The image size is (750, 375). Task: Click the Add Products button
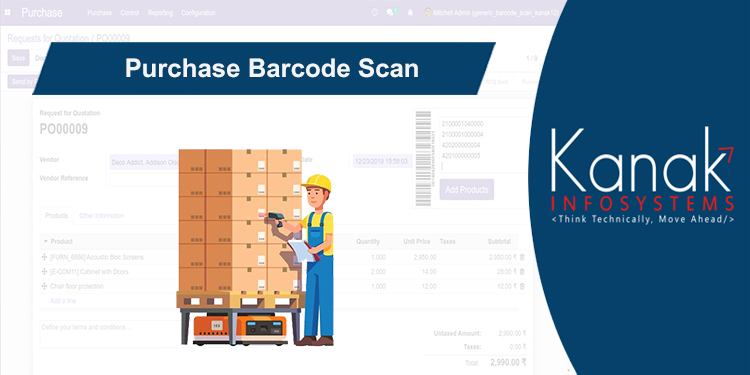point(466,189)
